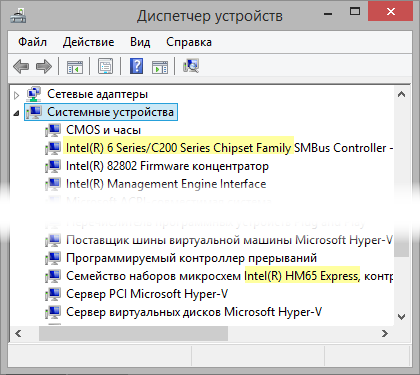Open the Действие menu
Image resolution: width=420 pixels, height=375 pixels.
(88, 42)
